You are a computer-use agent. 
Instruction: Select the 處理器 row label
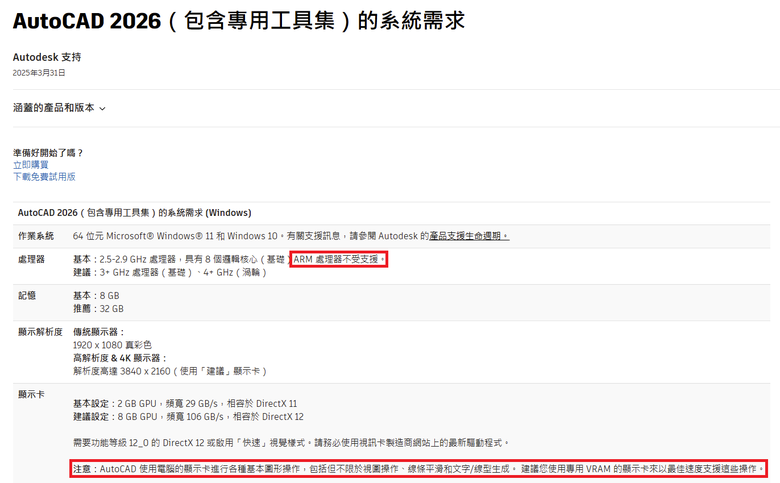[31, 259]
